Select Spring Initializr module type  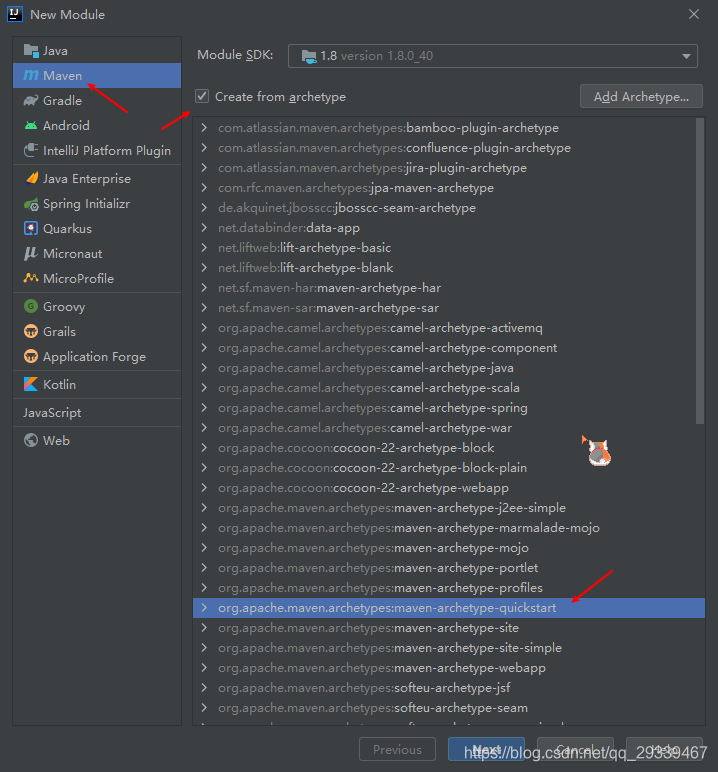pyautogui.click(x=97, y=204)
